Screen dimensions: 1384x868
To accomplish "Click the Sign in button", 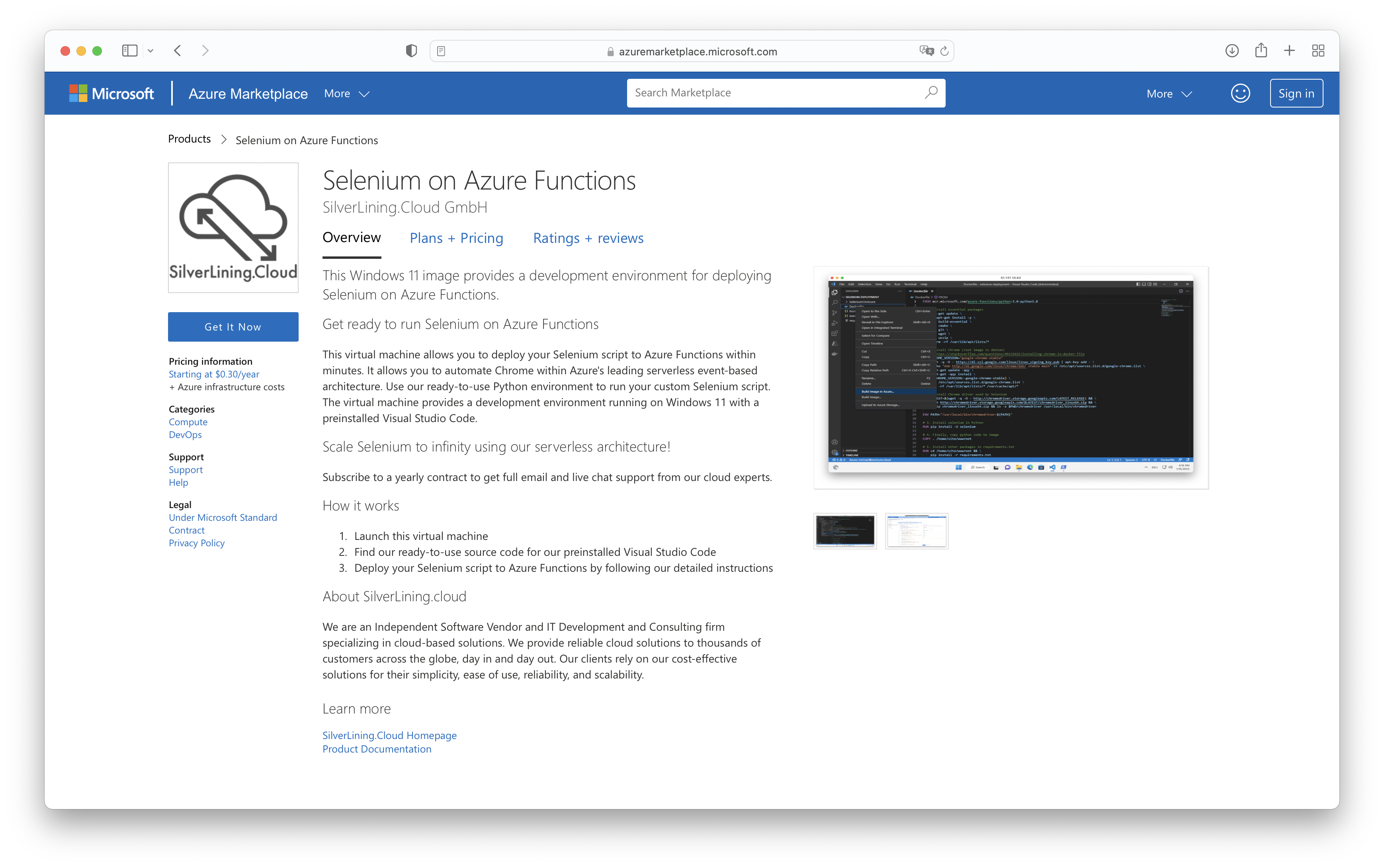I will pos(1296,94).
